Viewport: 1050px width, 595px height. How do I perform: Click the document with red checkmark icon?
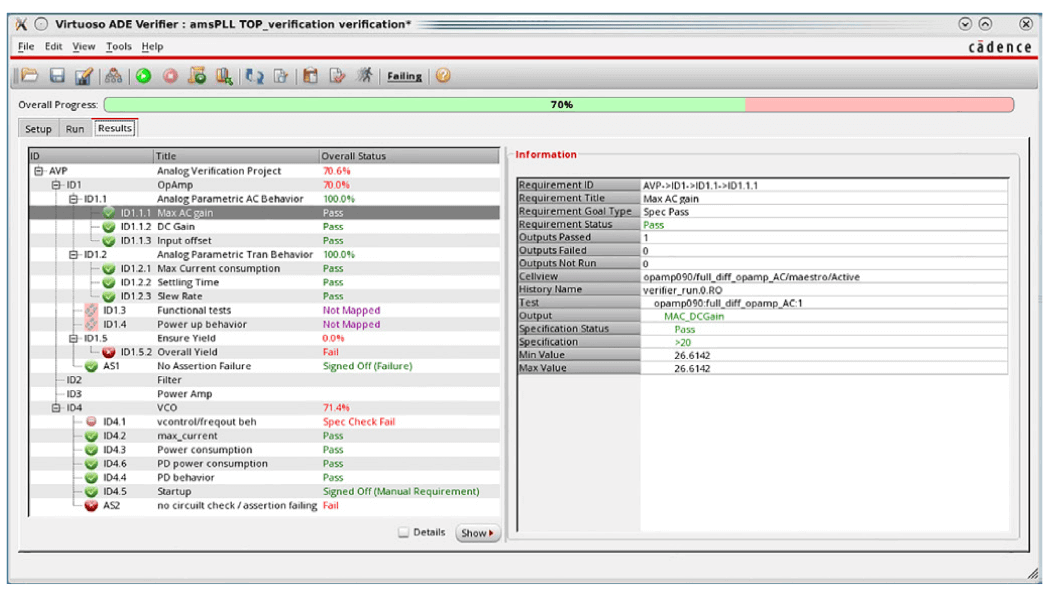(x=338, y=76)
